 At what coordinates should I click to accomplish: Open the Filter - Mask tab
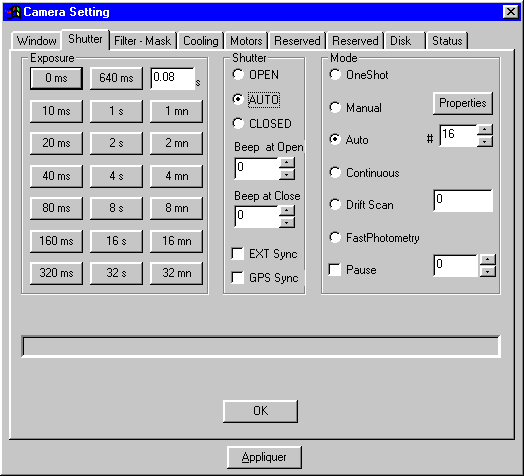coord(143,41)
